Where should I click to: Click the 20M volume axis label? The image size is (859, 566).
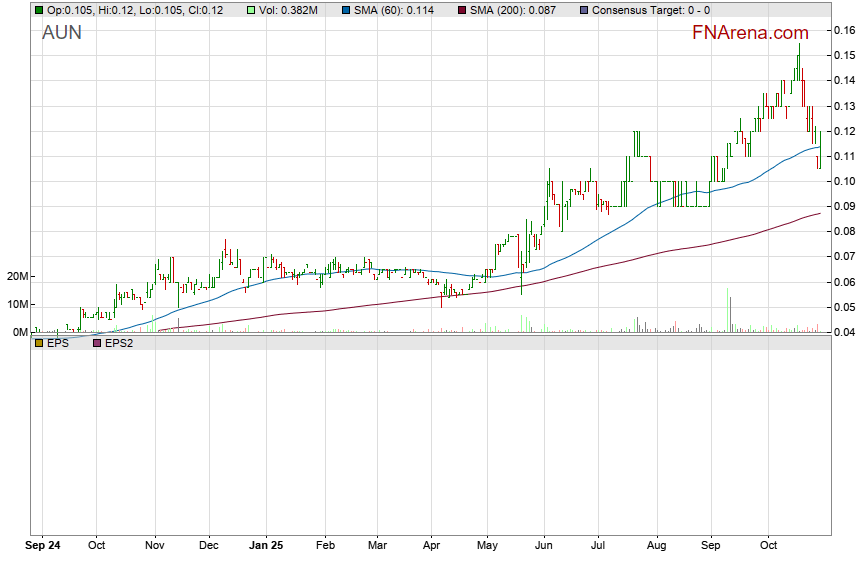(x=17, y=277)
